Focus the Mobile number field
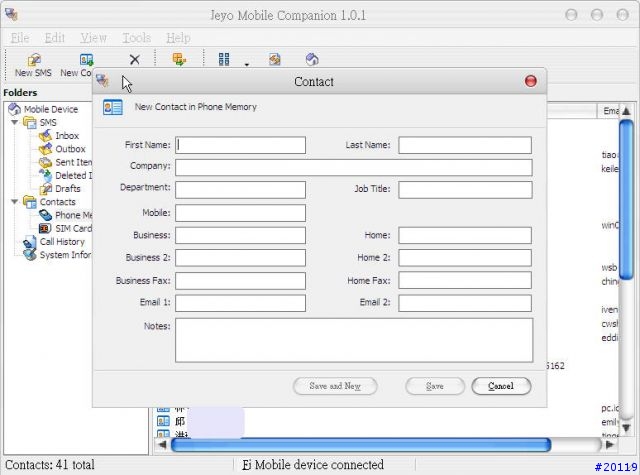 click(240, 213)
